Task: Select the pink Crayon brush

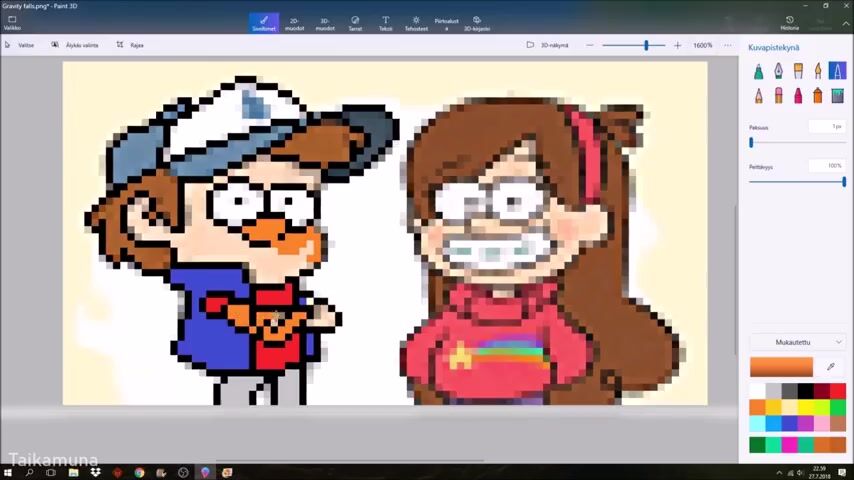Action: [798, 96]
